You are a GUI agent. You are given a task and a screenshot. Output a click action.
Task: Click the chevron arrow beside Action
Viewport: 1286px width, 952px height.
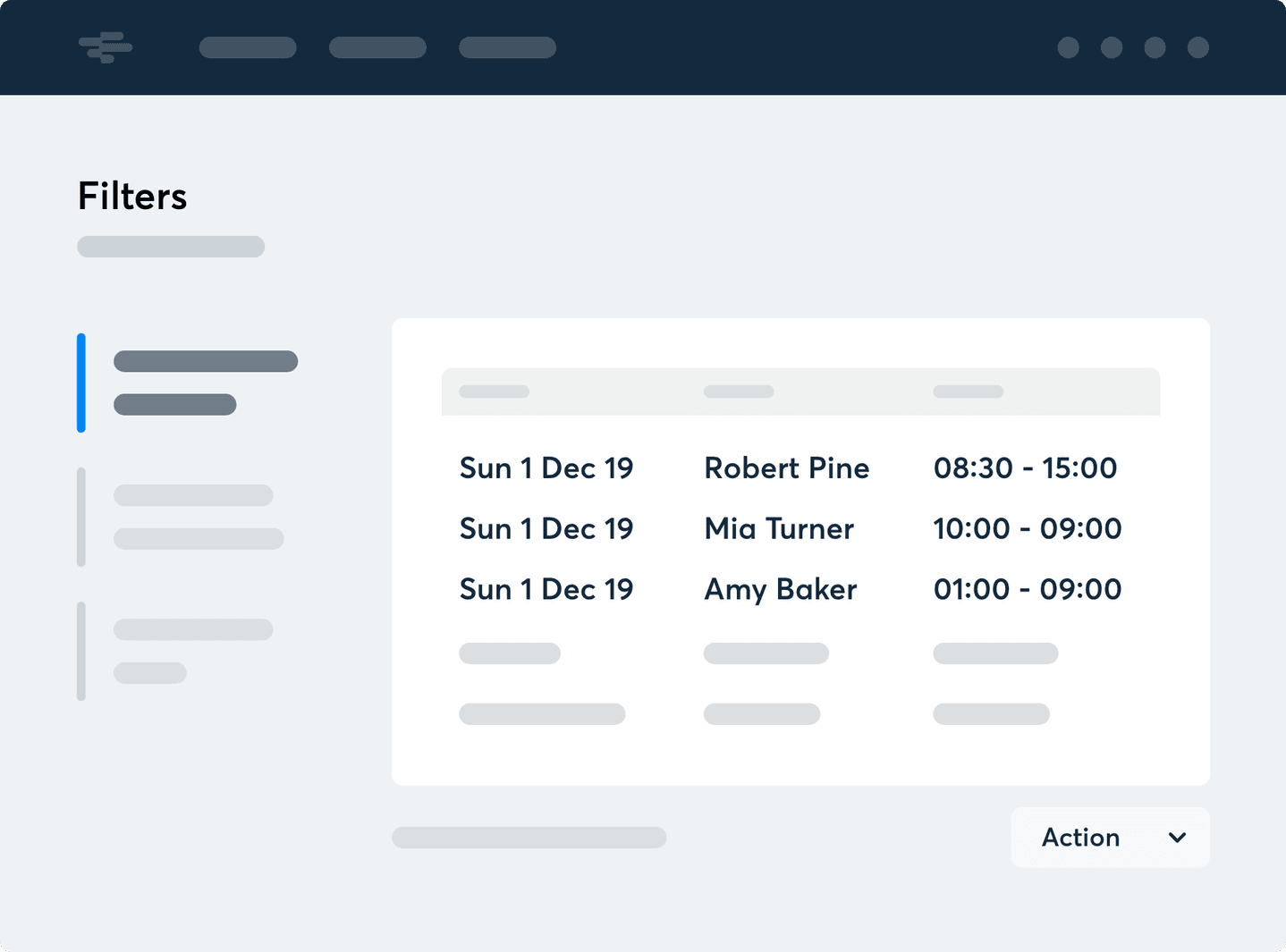(x=1177, y=838)
